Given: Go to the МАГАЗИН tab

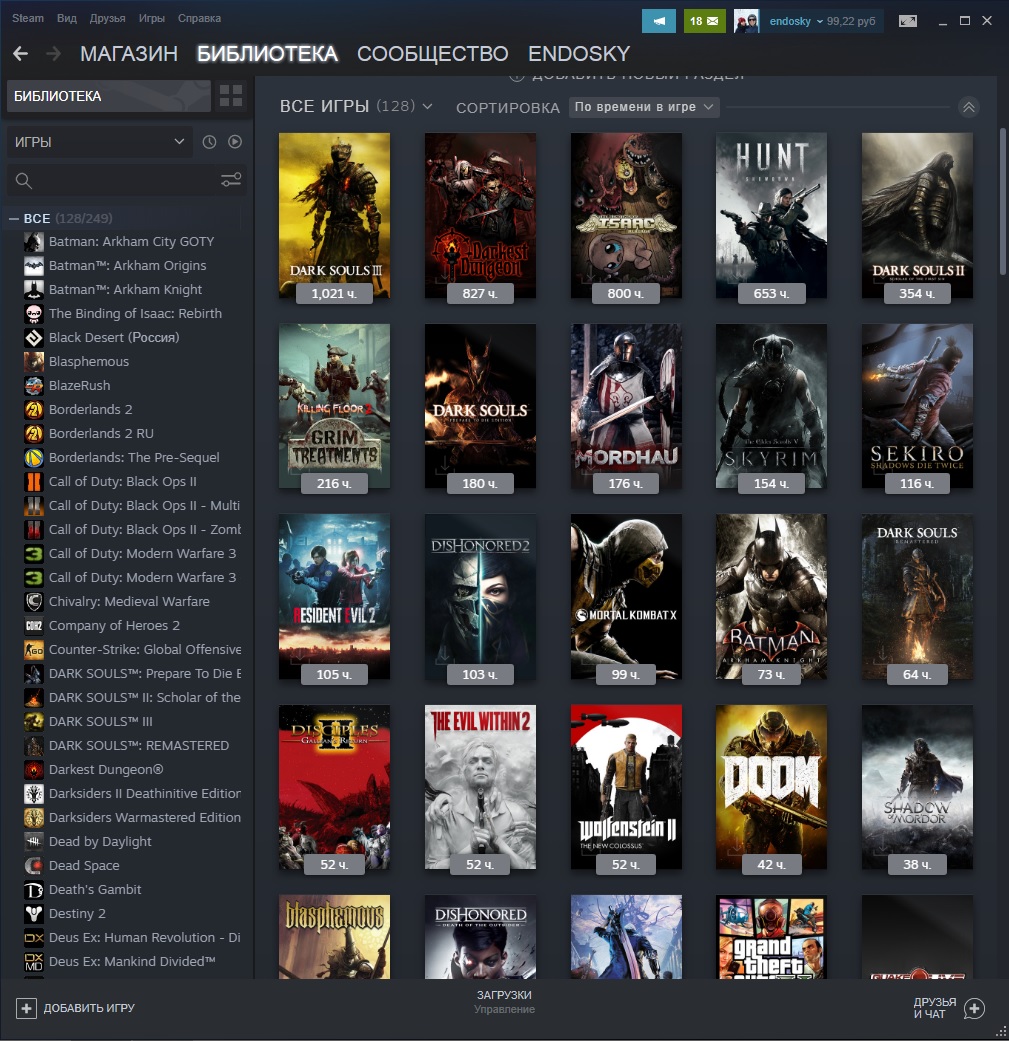Looking at the screenshot, I should pyautogui.click(x=129, y=54).
